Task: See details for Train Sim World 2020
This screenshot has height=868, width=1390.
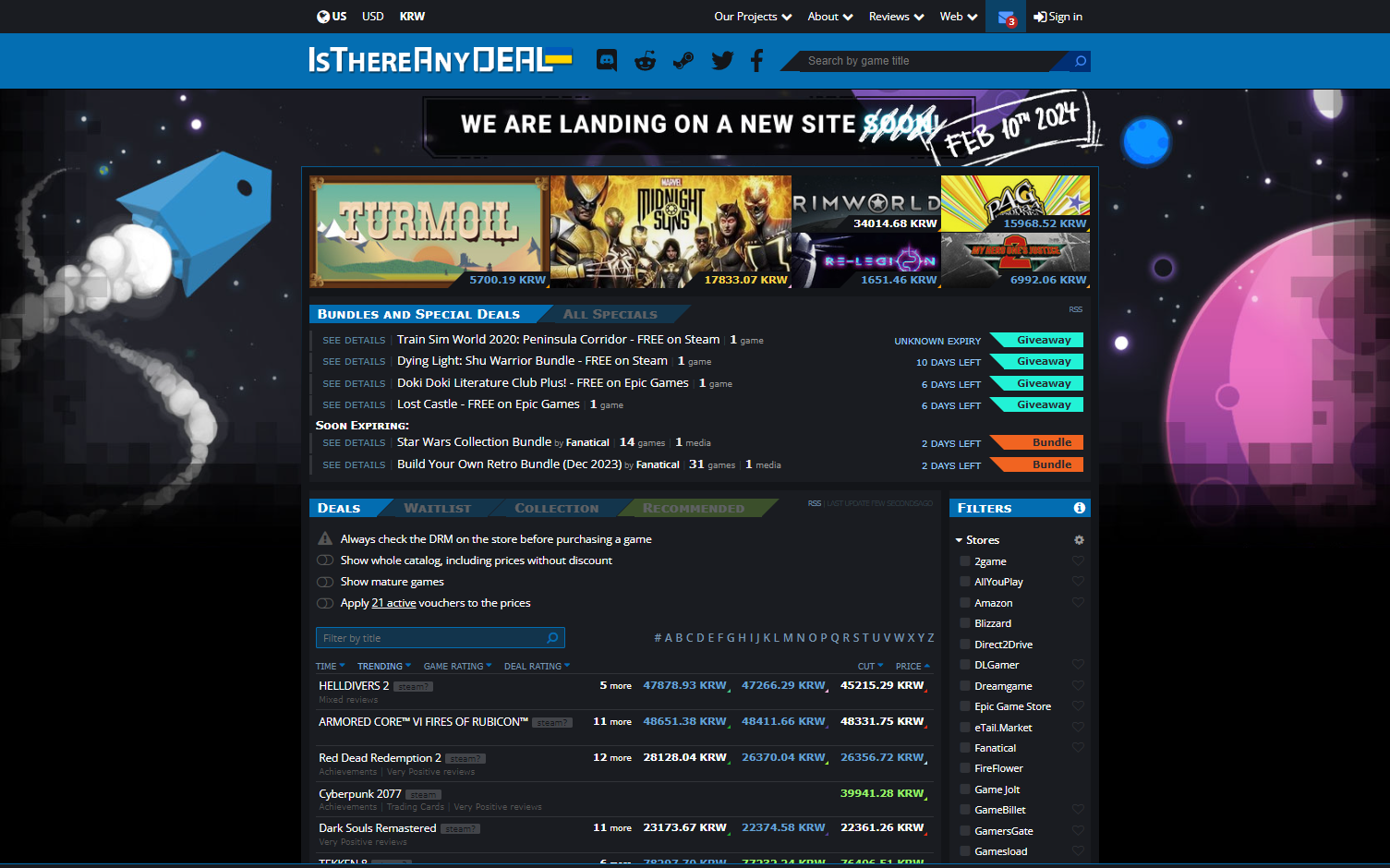Action: [x=354, y=341]
